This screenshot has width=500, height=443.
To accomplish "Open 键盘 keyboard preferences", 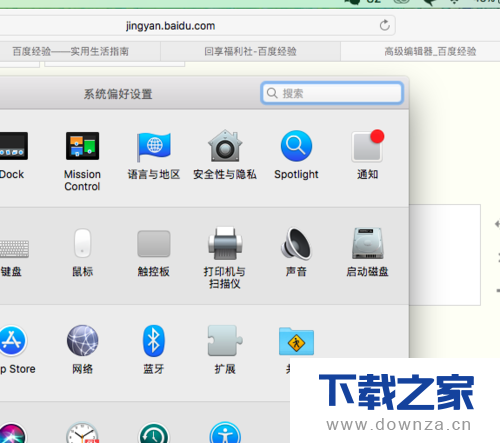I will click(x=14, y=249).
